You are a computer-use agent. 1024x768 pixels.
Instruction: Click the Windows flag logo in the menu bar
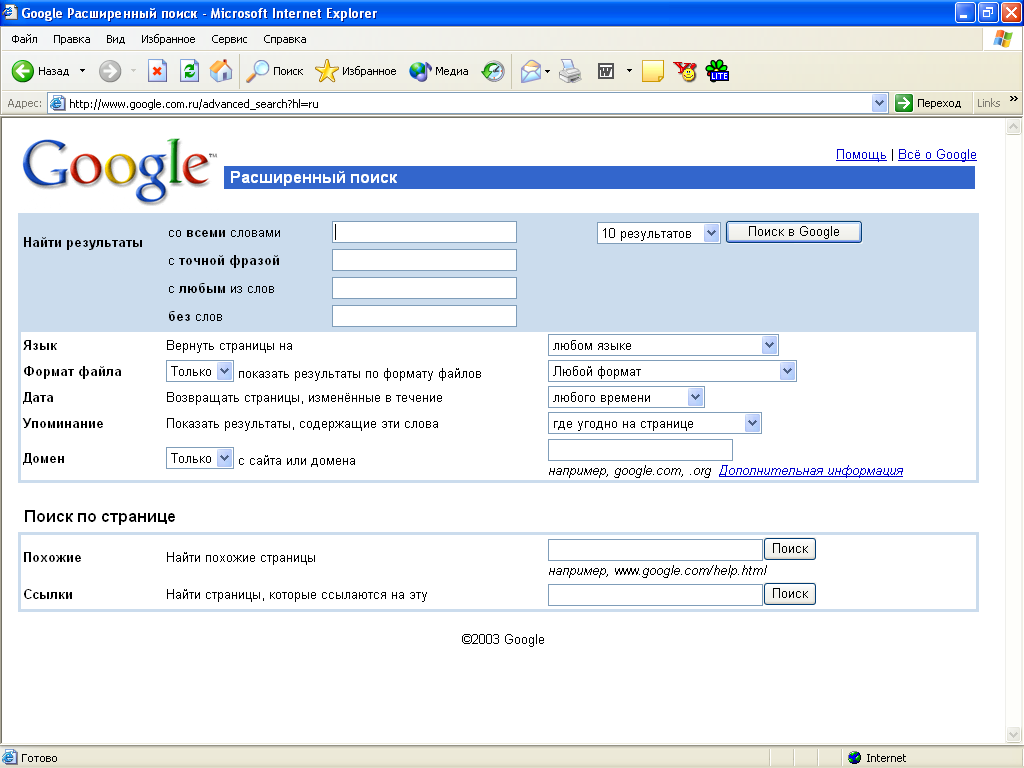(1002, 39)
